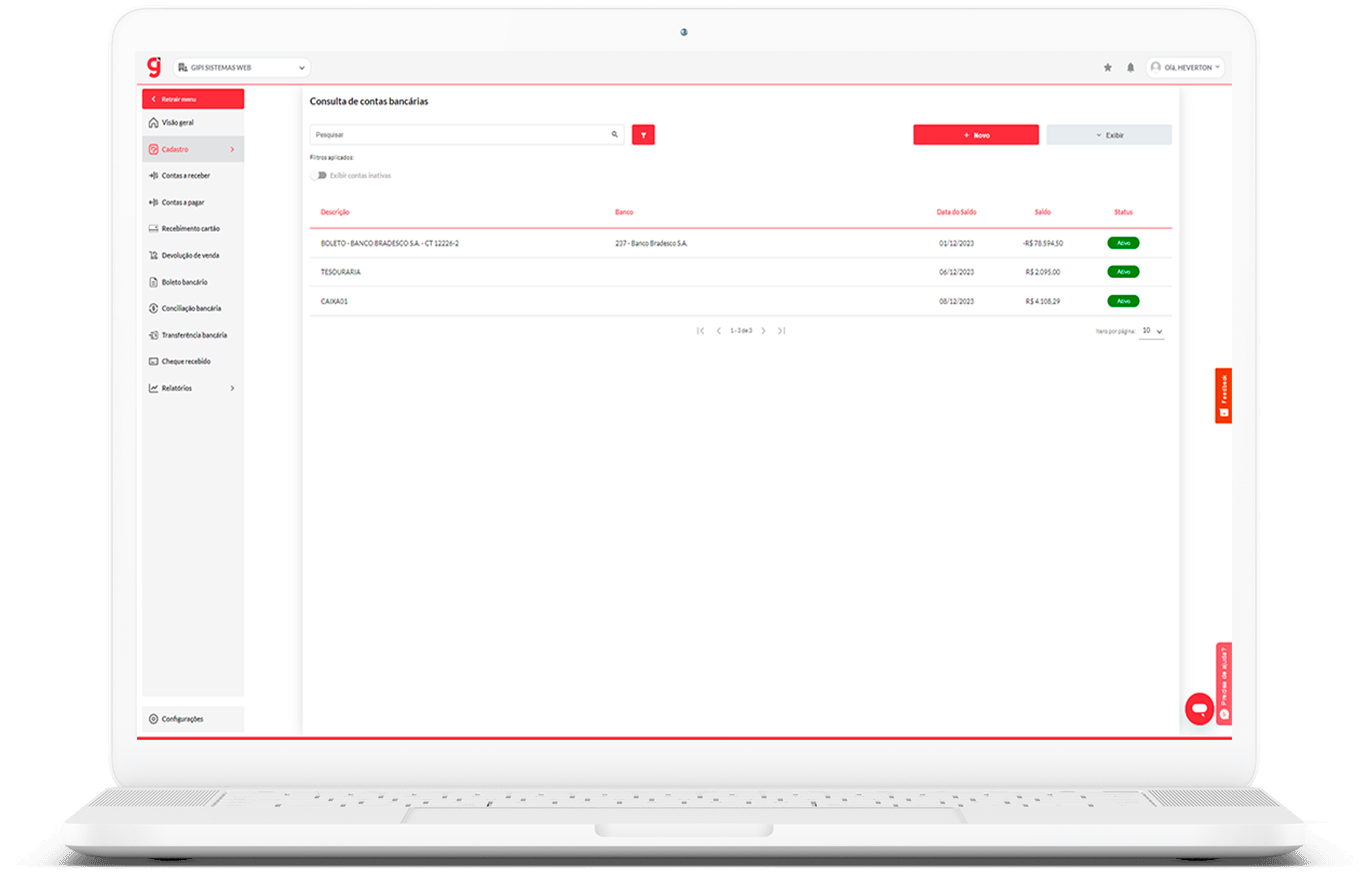Viewport: 1366px width, 894px height.
Task: Go to last page pagination arrow
Action: tap(781, 330)
